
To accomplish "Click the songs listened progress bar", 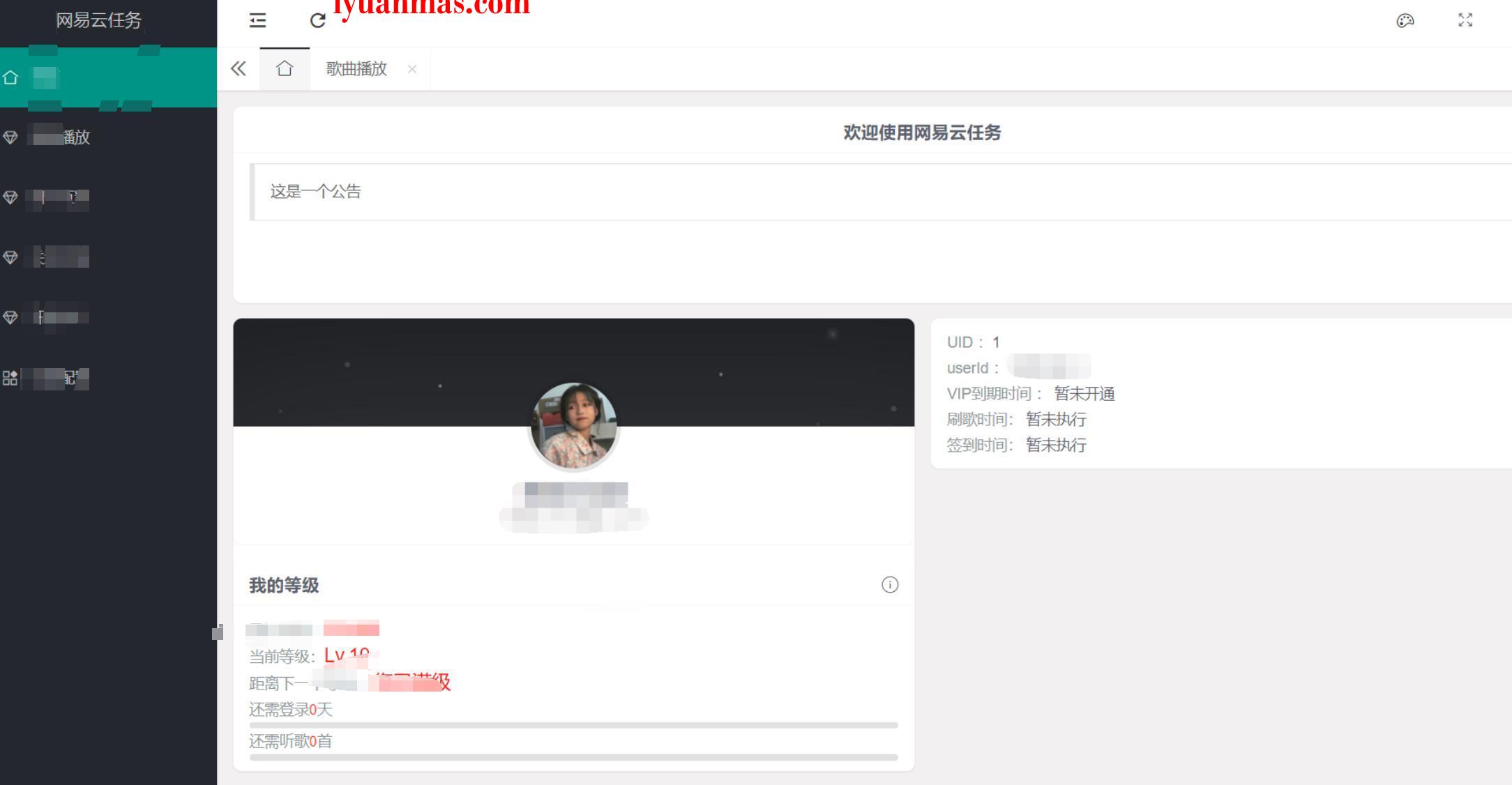I will pos(573,757).
